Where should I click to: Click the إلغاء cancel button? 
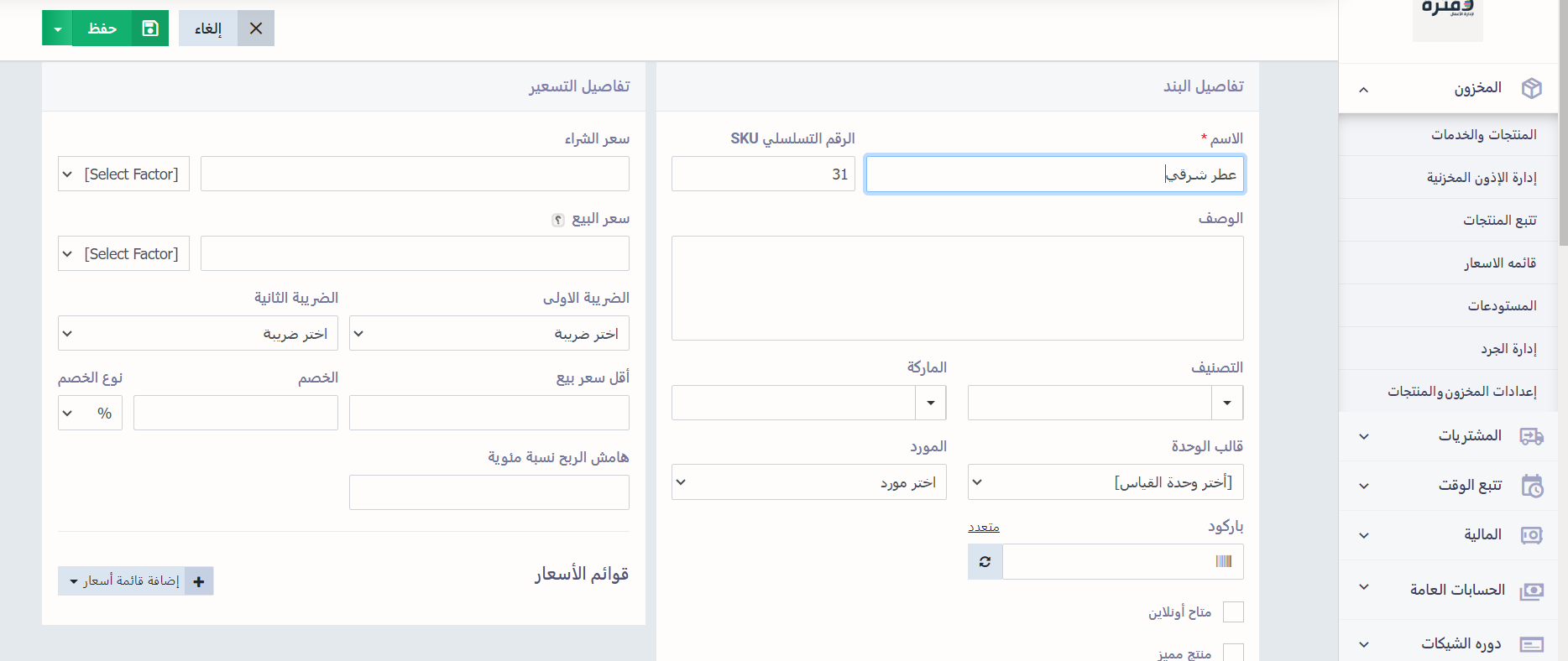[226, 29]
